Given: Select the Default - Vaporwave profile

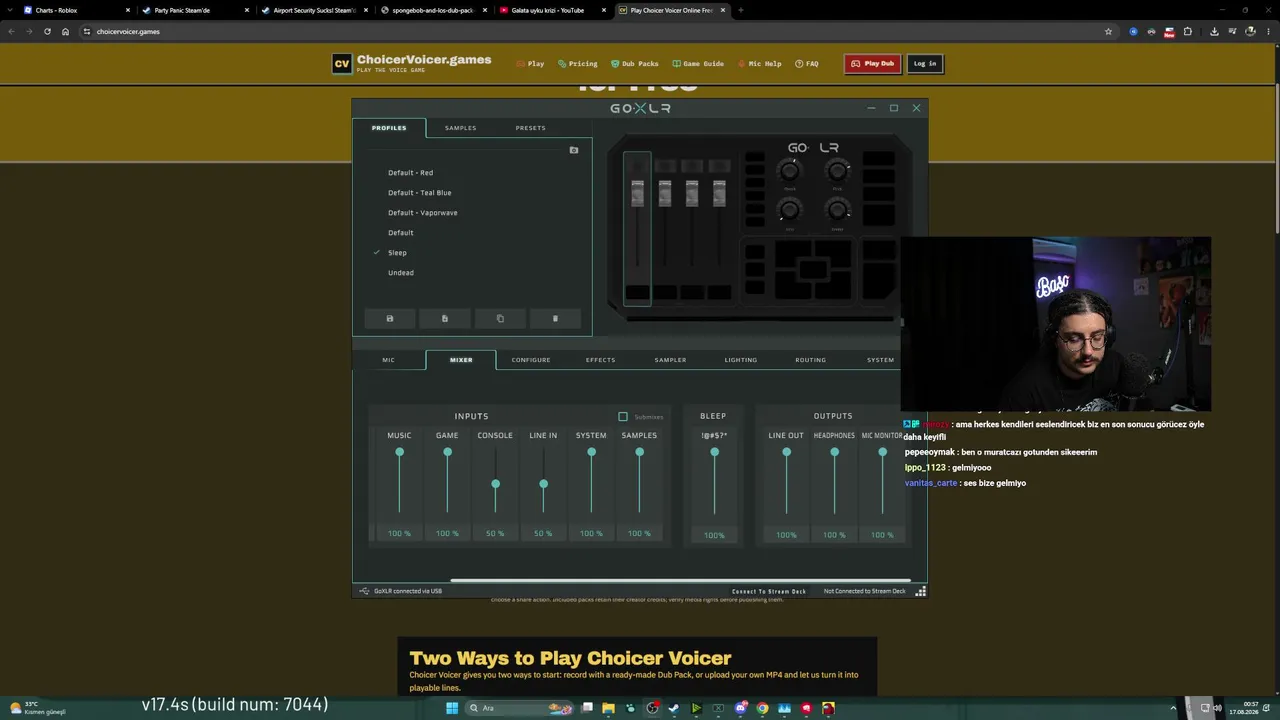Looking at the screenshot, I should pyautogui.click(x=422, y=213).
